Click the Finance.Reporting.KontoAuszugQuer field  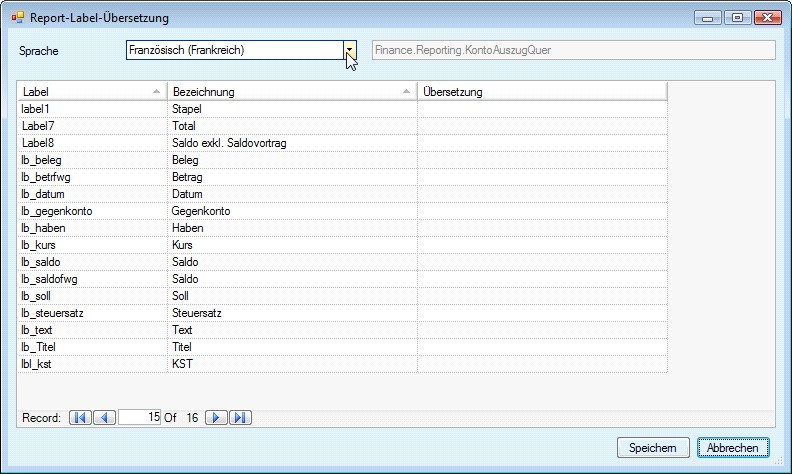573,50
